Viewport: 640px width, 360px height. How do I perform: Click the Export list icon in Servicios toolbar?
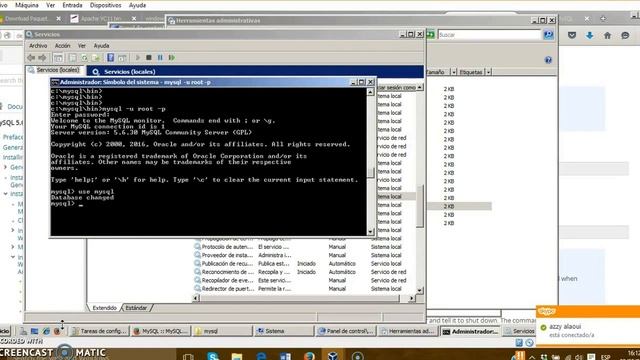(x=96, y=58)
